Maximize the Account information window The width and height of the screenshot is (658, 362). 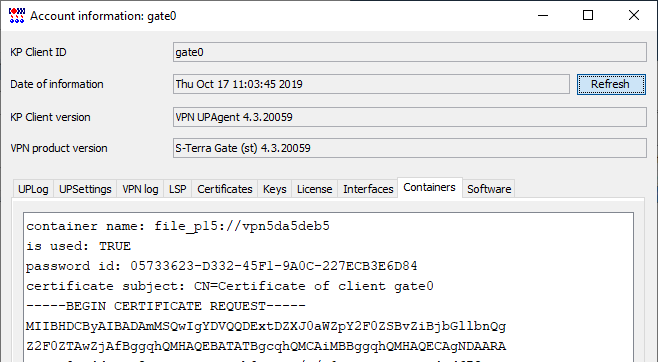click(x=588, y=16)
